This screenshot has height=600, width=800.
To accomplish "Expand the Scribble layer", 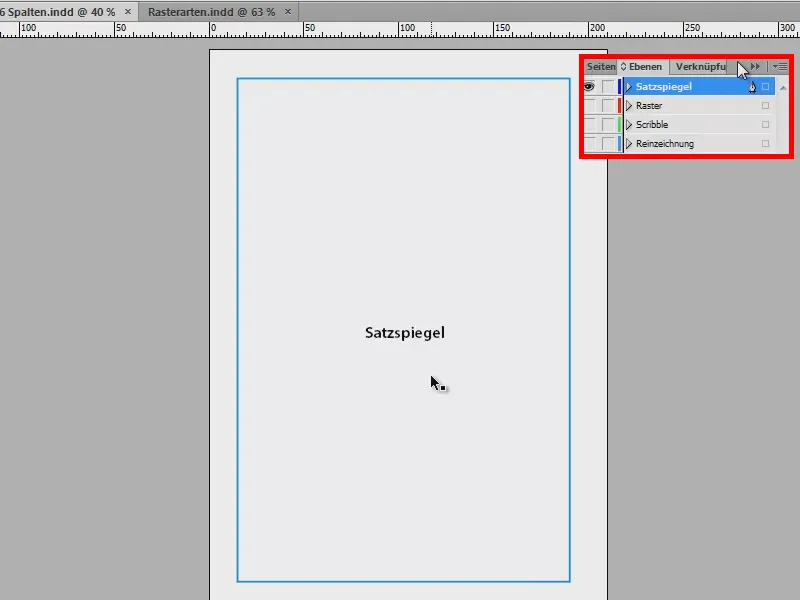I will 628,124.
